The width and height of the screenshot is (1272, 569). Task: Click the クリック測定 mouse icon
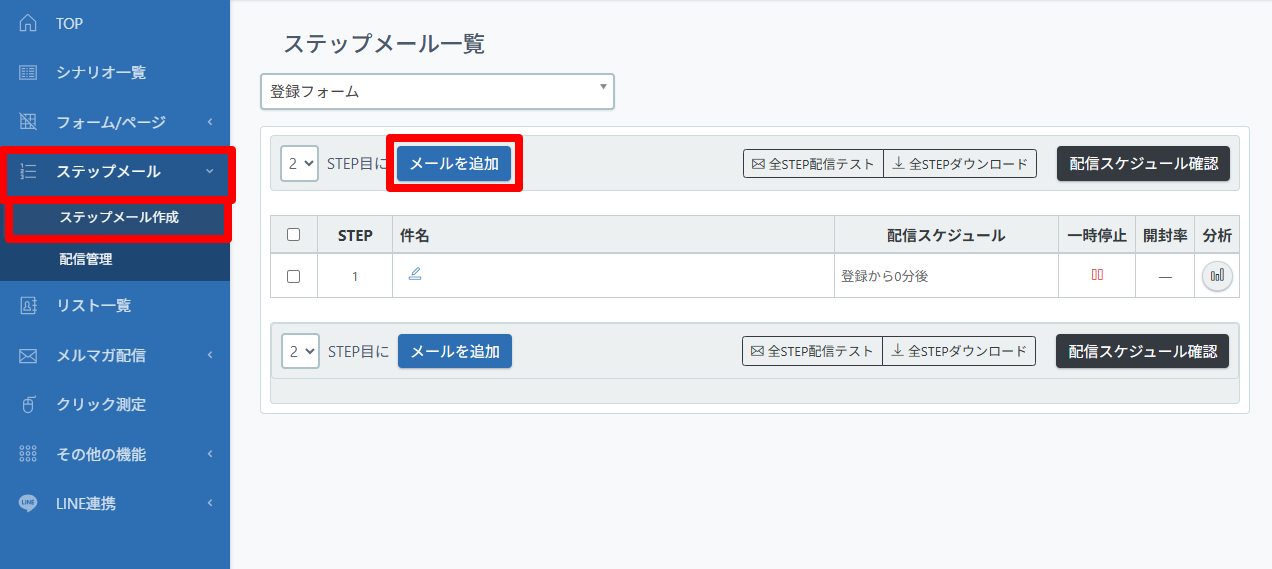tap(28, 405)
